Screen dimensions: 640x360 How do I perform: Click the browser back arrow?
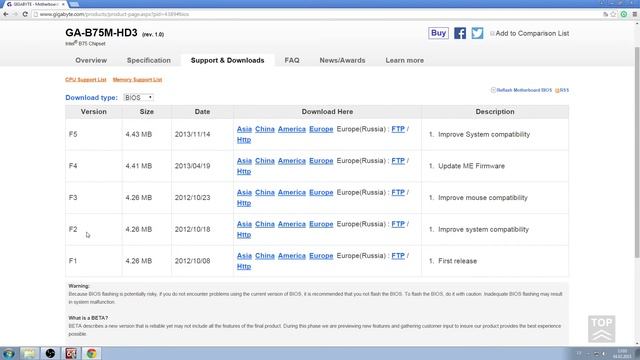tap(6, 14)
